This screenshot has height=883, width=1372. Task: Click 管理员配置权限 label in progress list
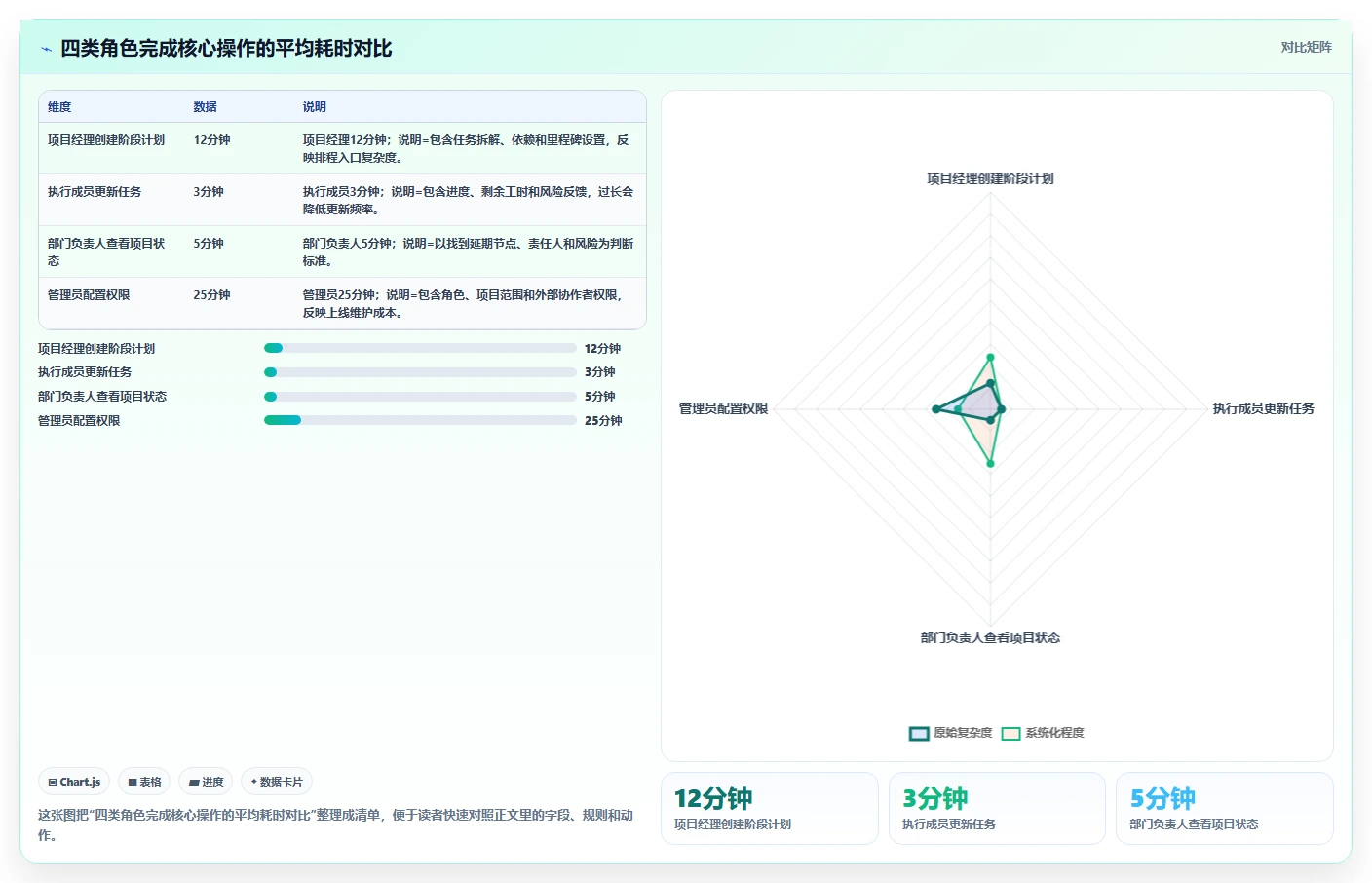[79, 421]
